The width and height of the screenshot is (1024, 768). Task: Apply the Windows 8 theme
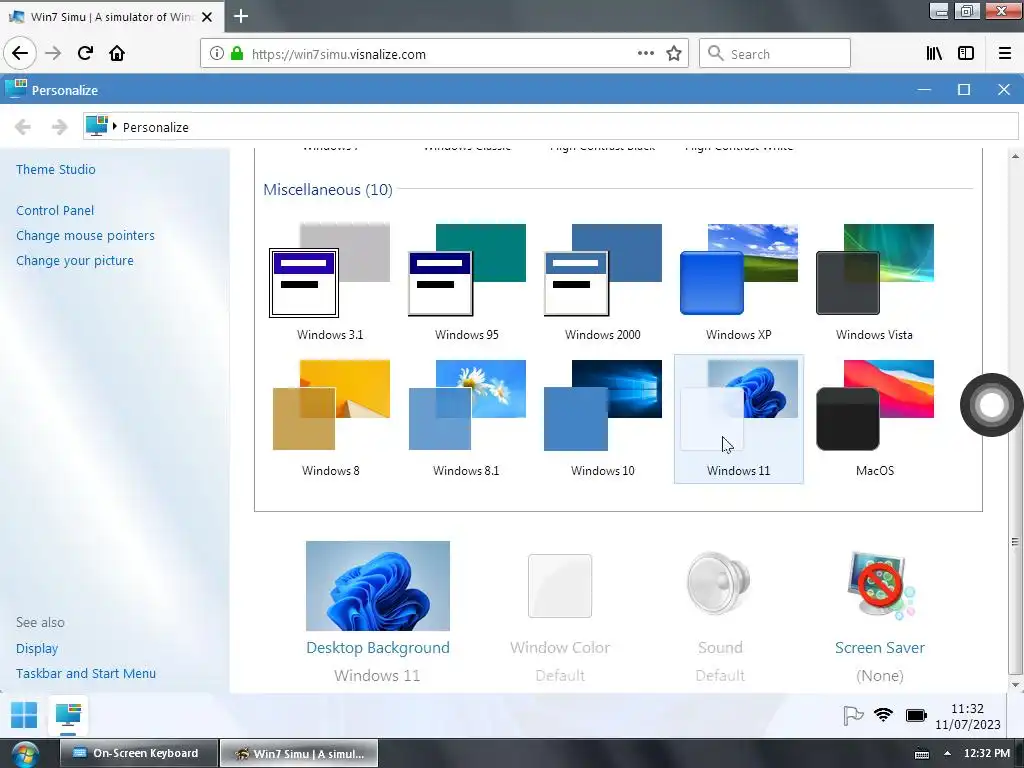(330, 418)
